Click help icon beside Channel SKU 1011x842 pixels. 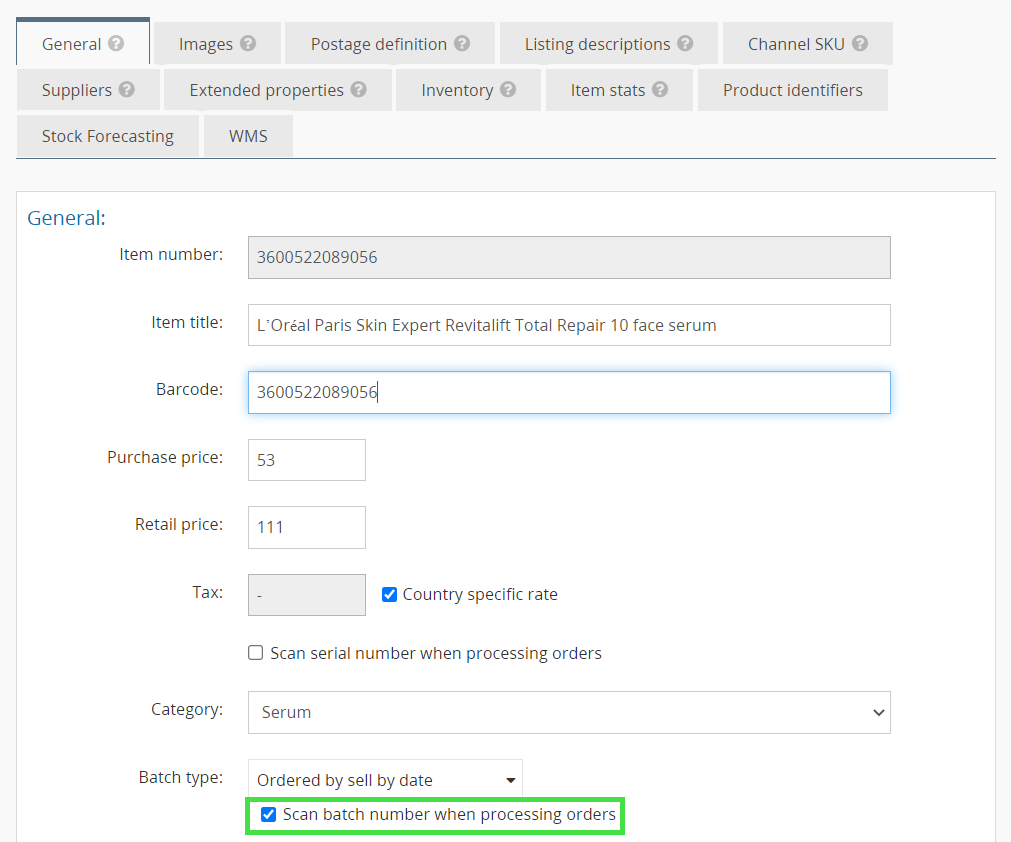click(x=860, y=44)
